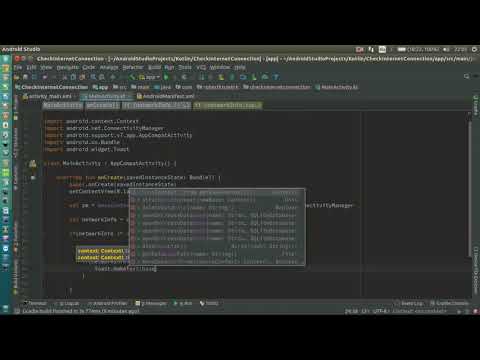Click the java folder breadcrumb

coord(162,87)
